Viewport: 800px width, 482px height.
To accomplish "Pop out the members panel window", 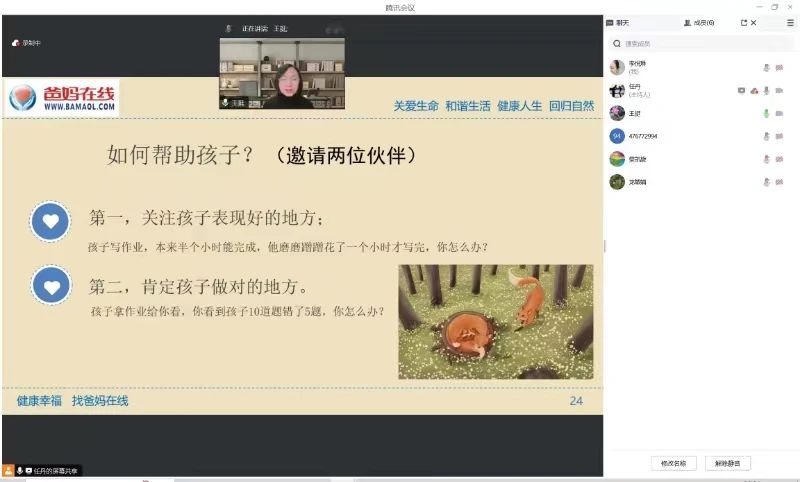I will [743, 22].
